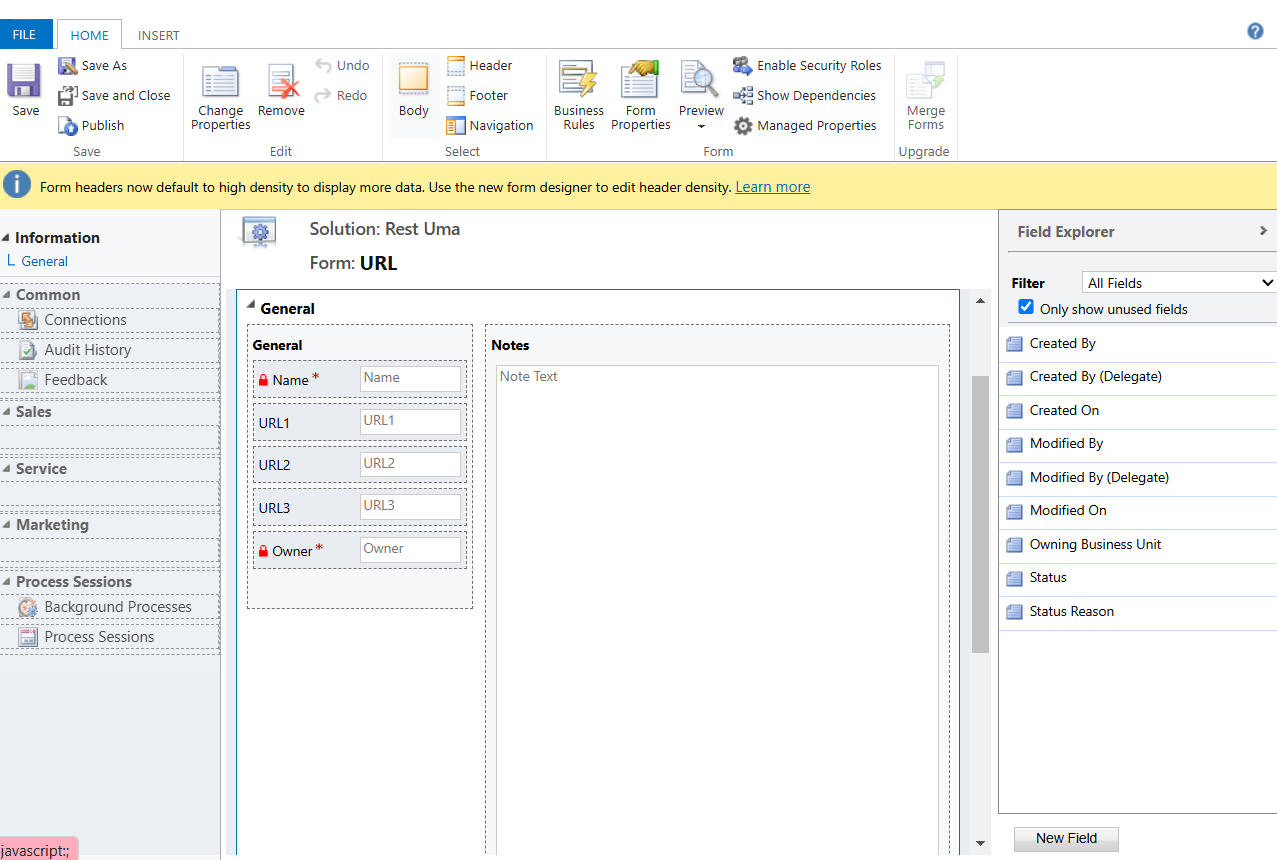Redo the last change

pos(341,96)
